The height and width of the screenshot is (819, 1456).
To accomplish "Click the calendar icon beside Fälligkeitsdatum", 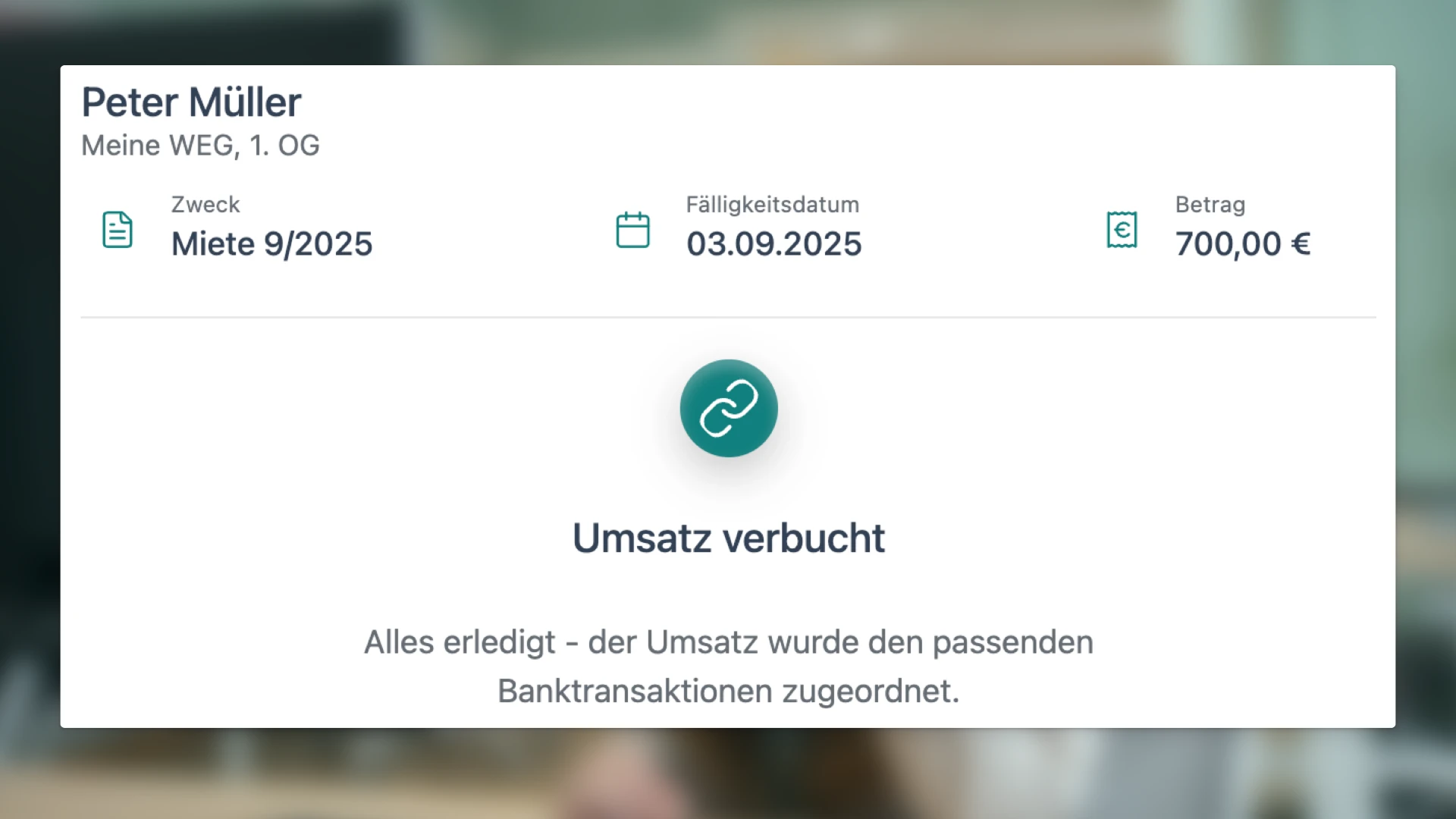I will (x=632, y=230).
